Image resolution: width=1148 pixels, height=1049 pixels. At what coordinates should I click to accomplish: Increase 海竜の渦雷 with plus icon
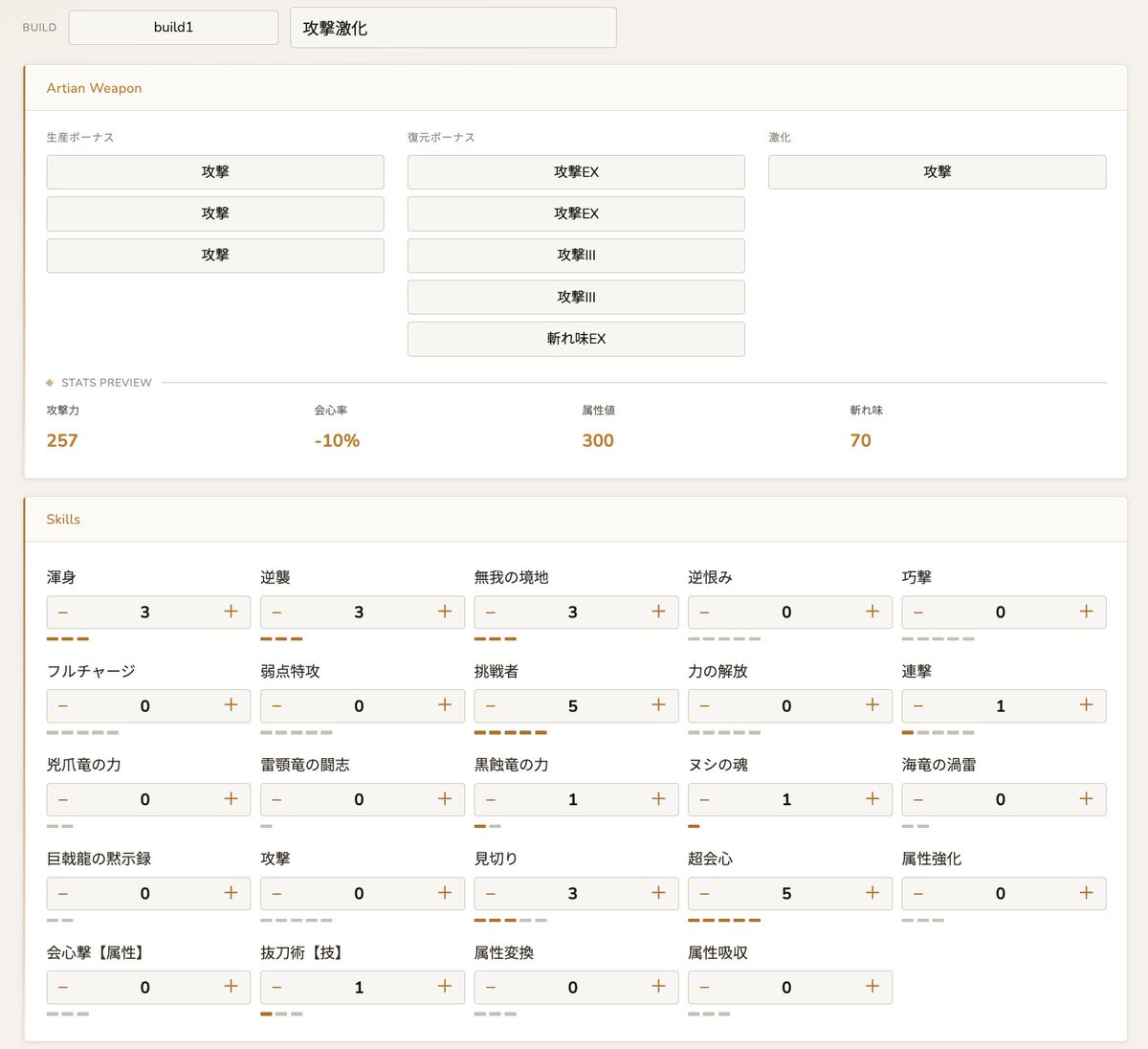point(1086,799)
